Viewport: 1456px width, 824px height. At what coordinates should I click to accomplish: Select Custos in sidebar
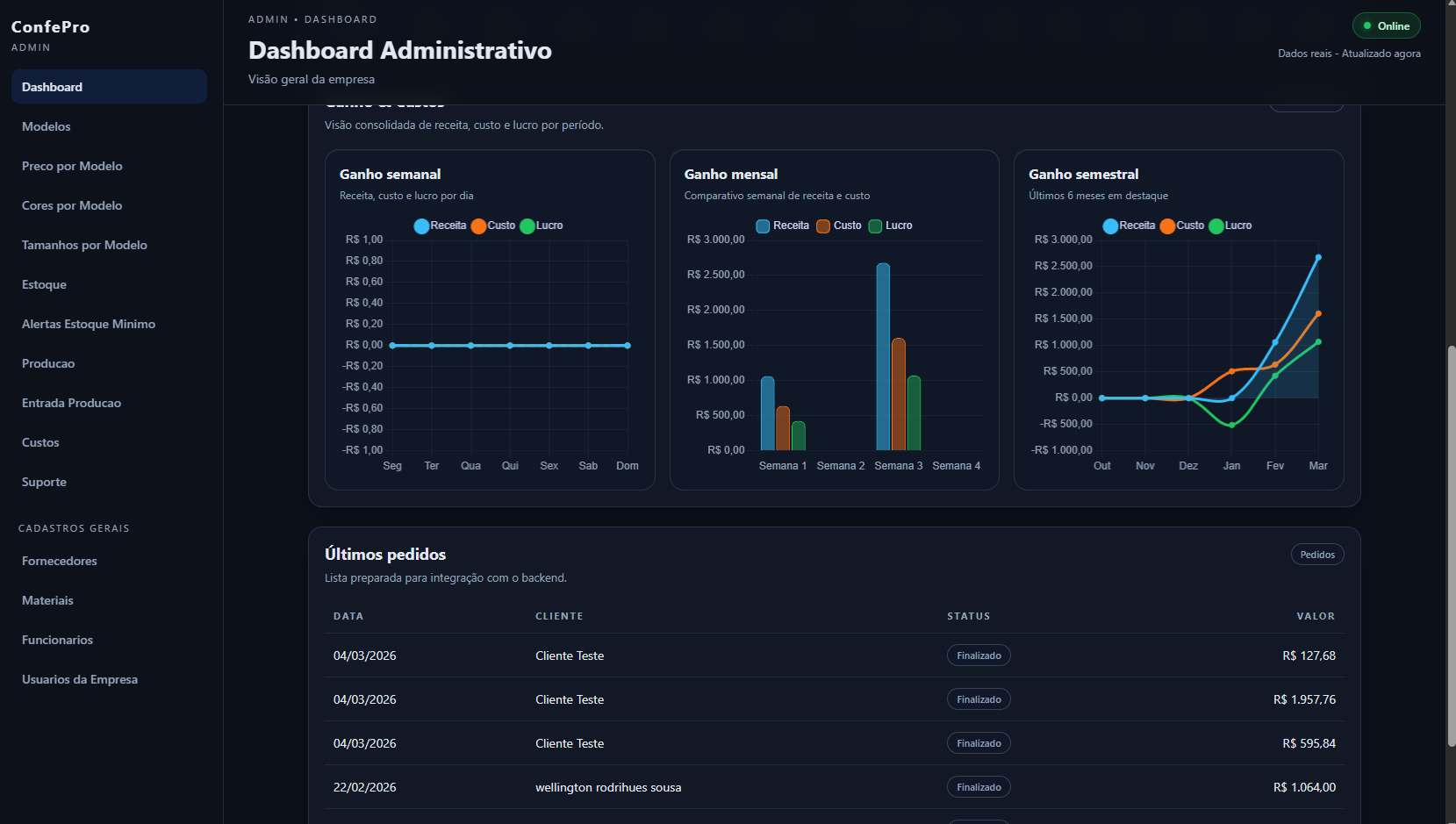tap(109, 442)
